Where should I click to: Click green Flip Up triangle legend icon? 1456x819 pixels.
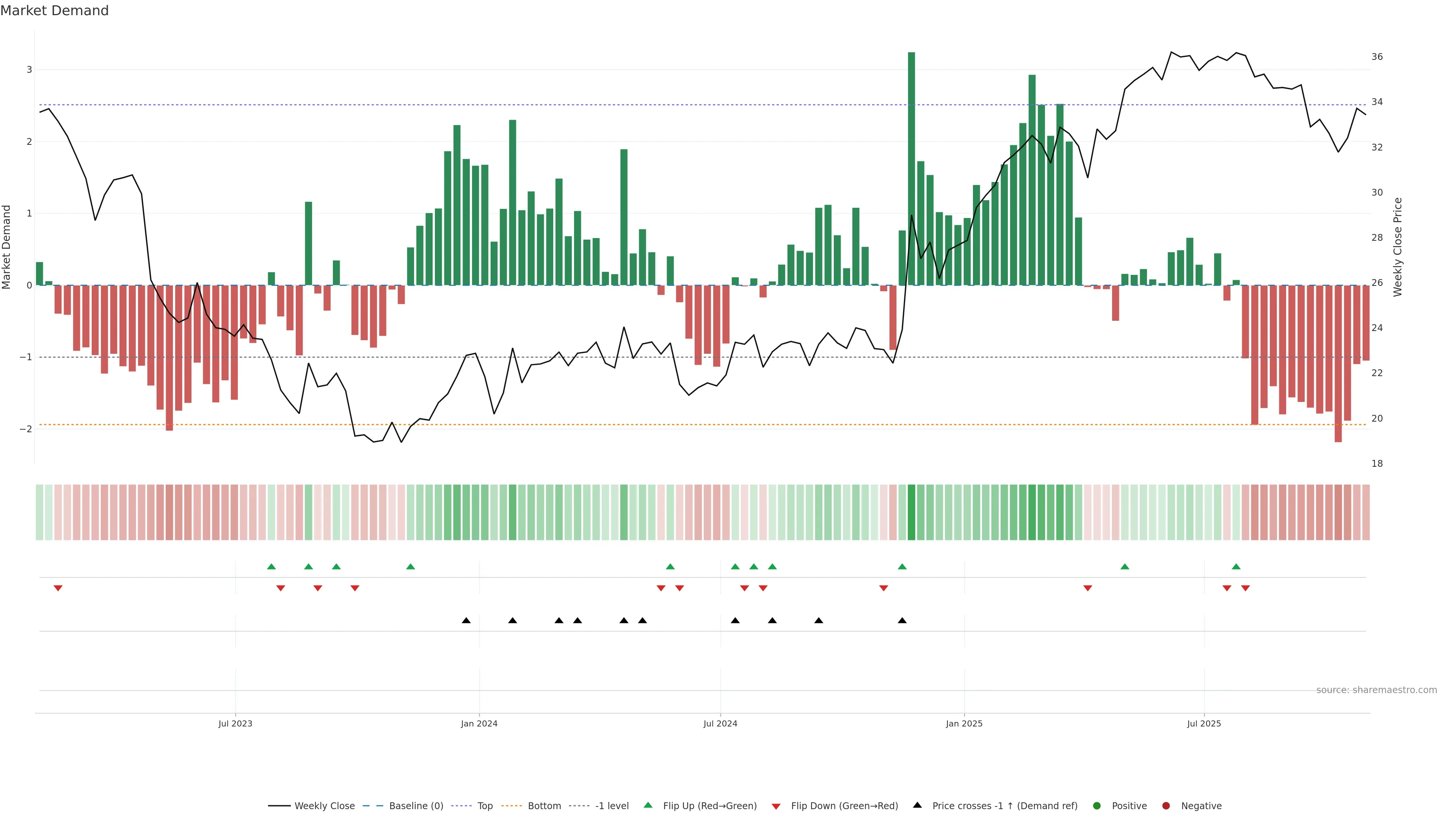click(648, 805)
